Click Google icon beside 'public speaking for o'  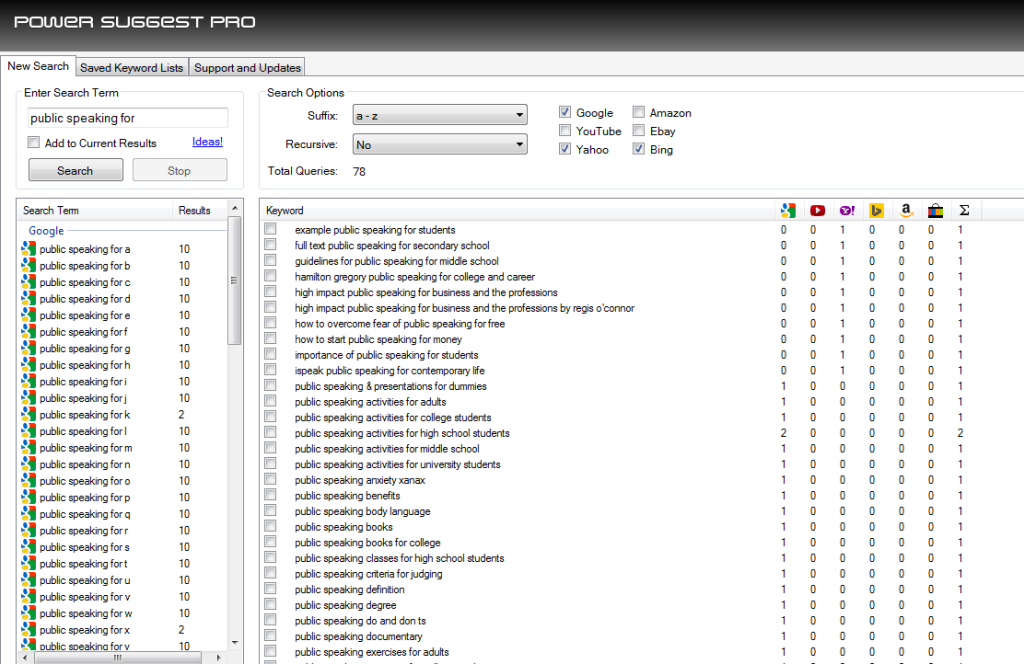click(x=28, y=481)
